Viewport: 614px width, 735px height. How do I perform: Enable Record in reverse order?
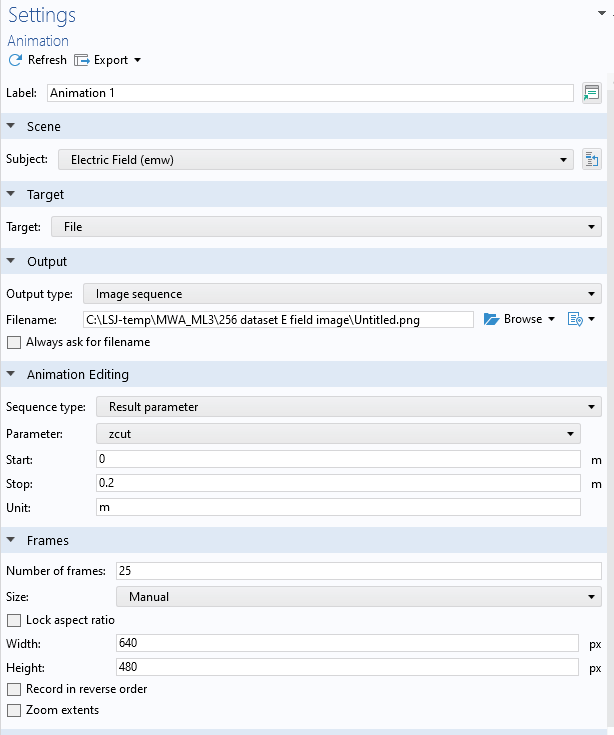pyautogui.click(x=14, y=689)
